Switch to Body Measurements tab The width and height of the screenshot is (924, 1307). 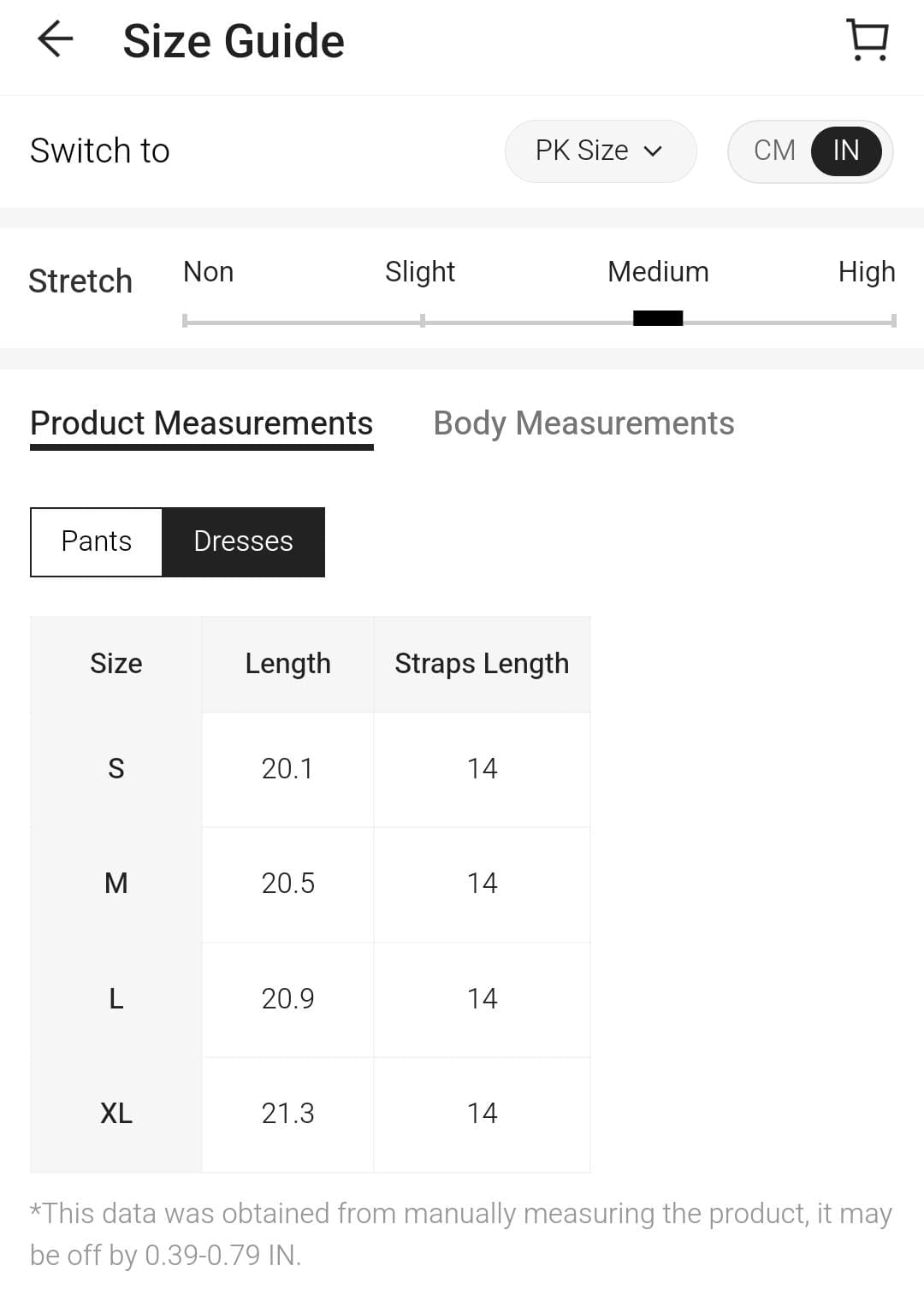click(x=583, y=423)
